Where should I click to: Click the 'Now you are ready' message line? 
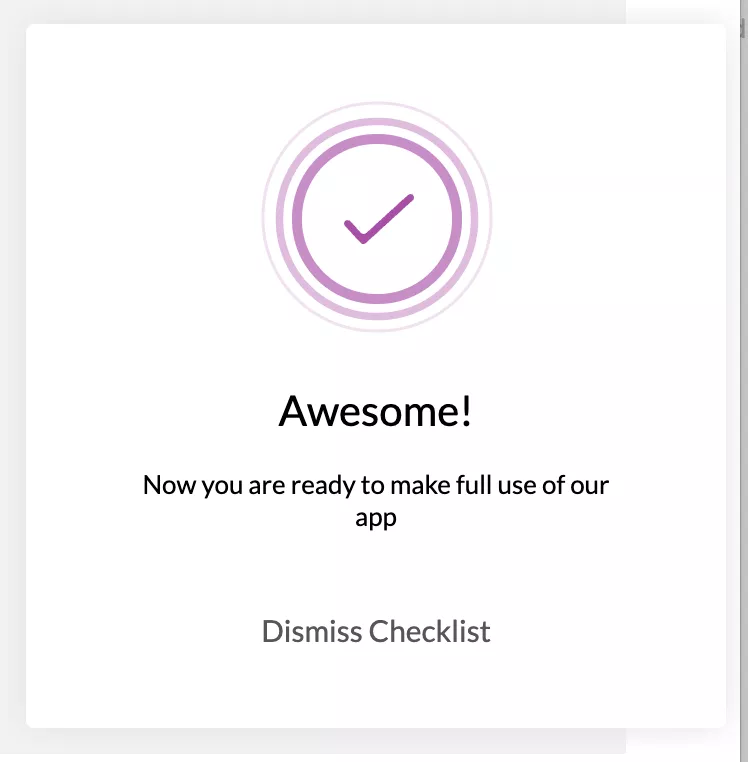click(x=376, y=485)
